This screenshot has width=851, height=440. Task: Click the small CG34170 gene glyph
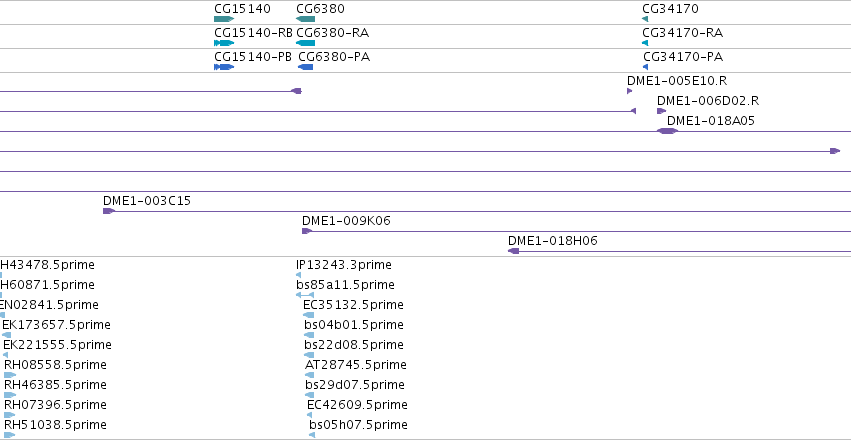click(x=645, y=19)
